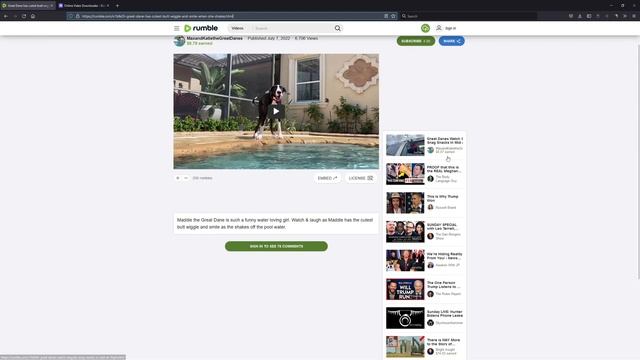Upvote the video with the plus button
Viewport: 640px width, 360px height.
(178, 178)
